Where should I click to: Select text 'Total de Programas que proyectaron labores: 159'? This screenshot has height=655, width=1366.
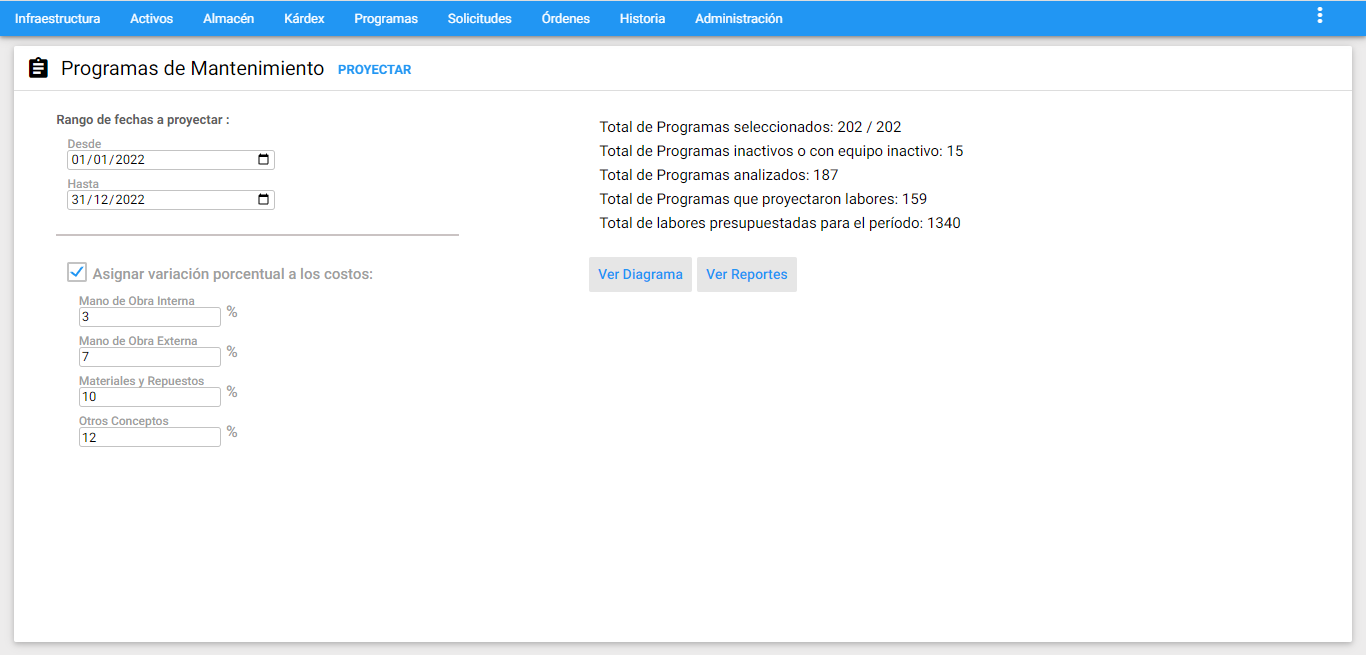click(x=763, y=199)
